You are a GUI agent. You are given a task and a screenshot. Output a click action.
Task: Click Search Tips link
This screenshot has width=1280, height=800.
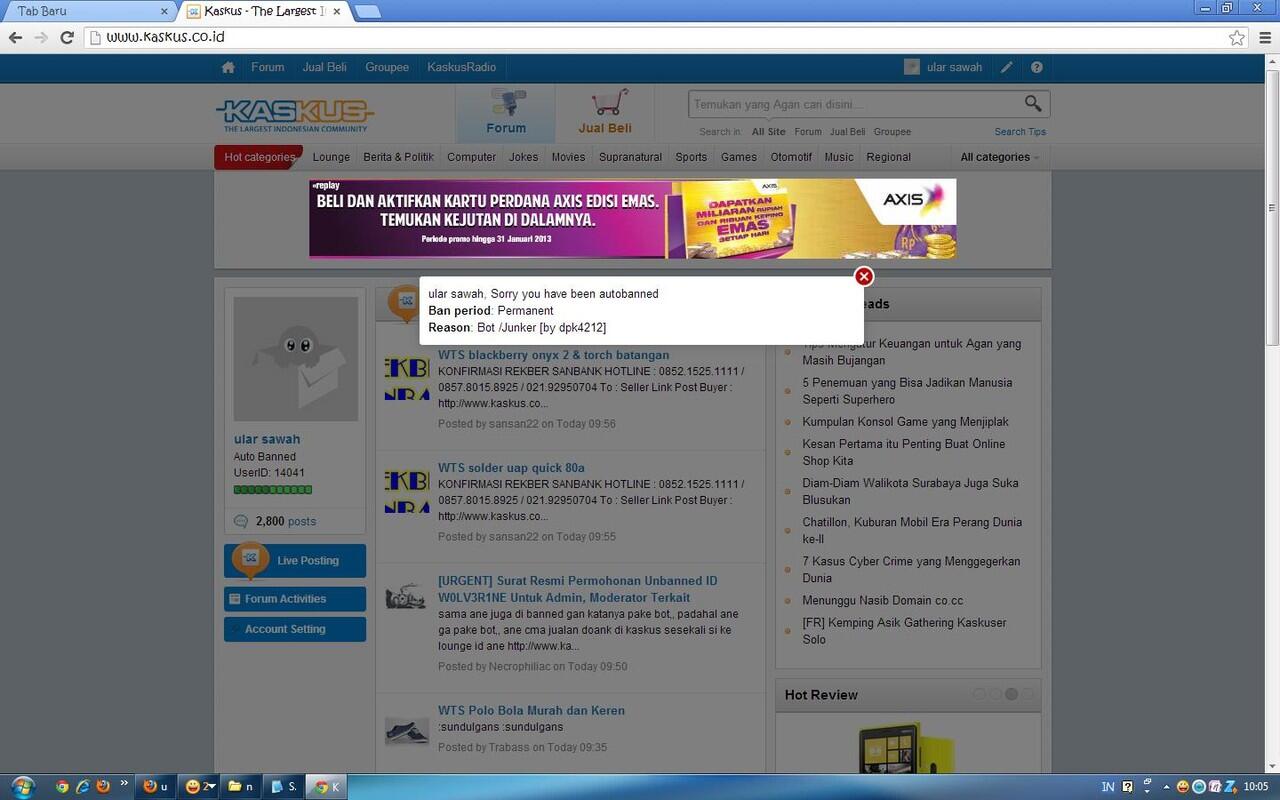(x=1020, y=131)
